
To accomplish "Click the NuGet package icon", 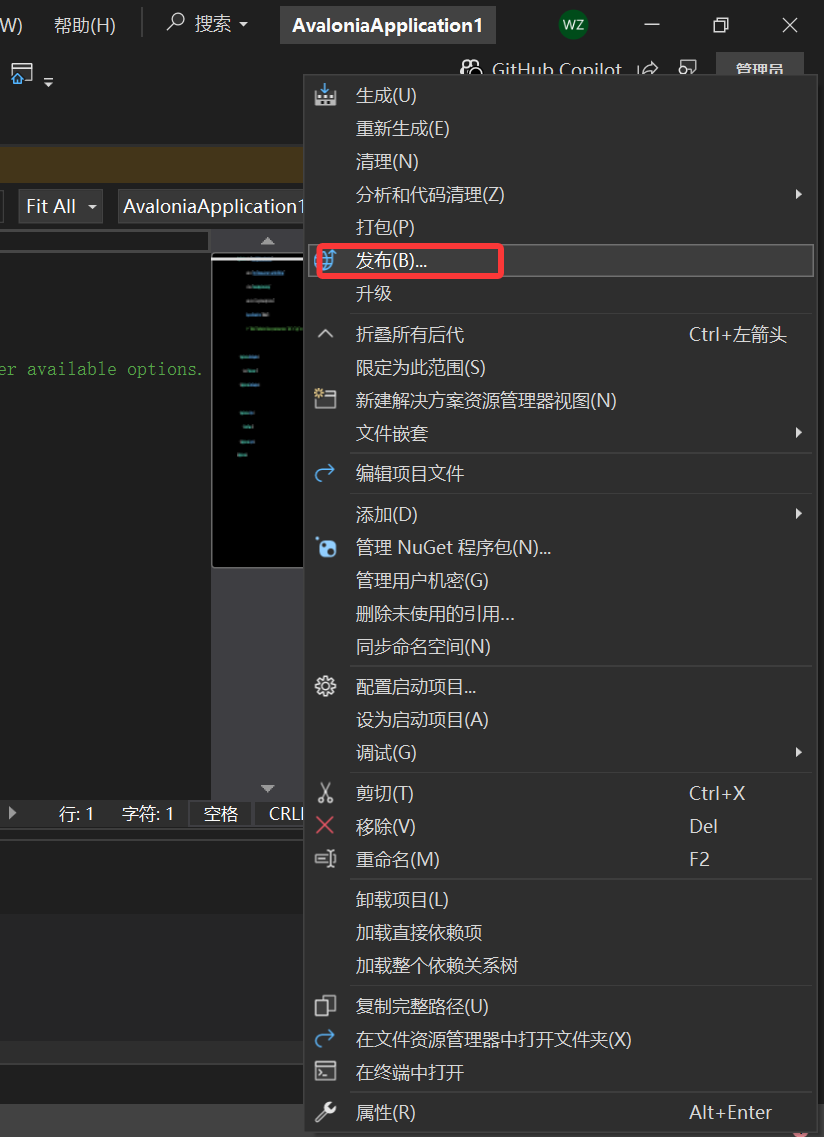I will pos(326,547).
